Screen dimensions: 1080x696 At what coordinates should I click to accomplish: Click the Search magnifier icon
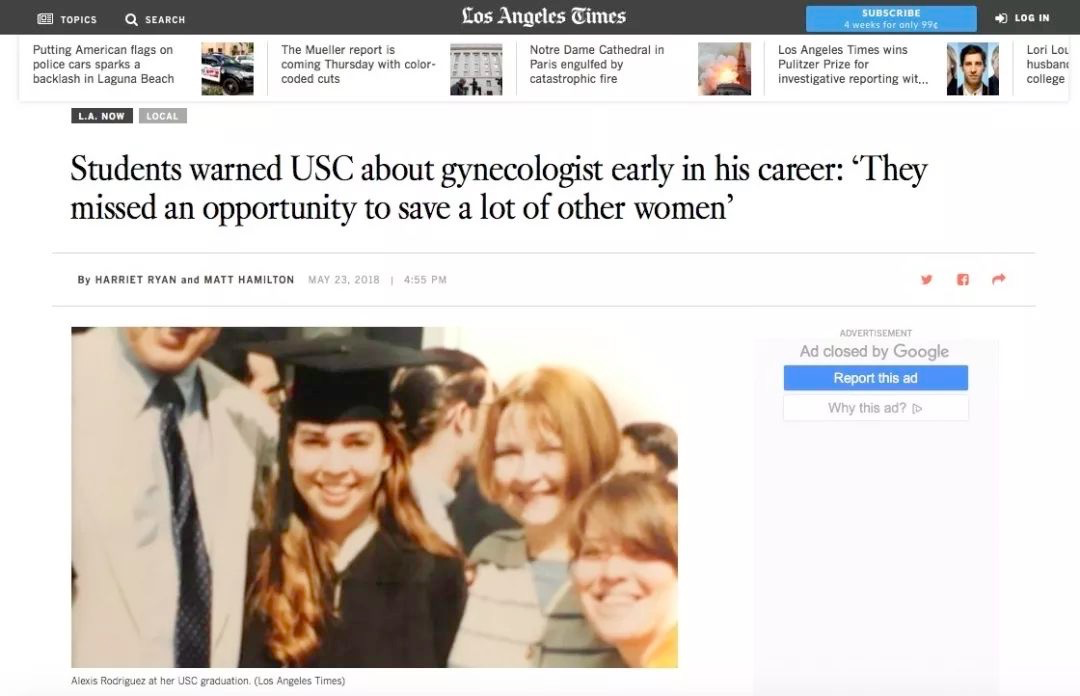point(131,19)
